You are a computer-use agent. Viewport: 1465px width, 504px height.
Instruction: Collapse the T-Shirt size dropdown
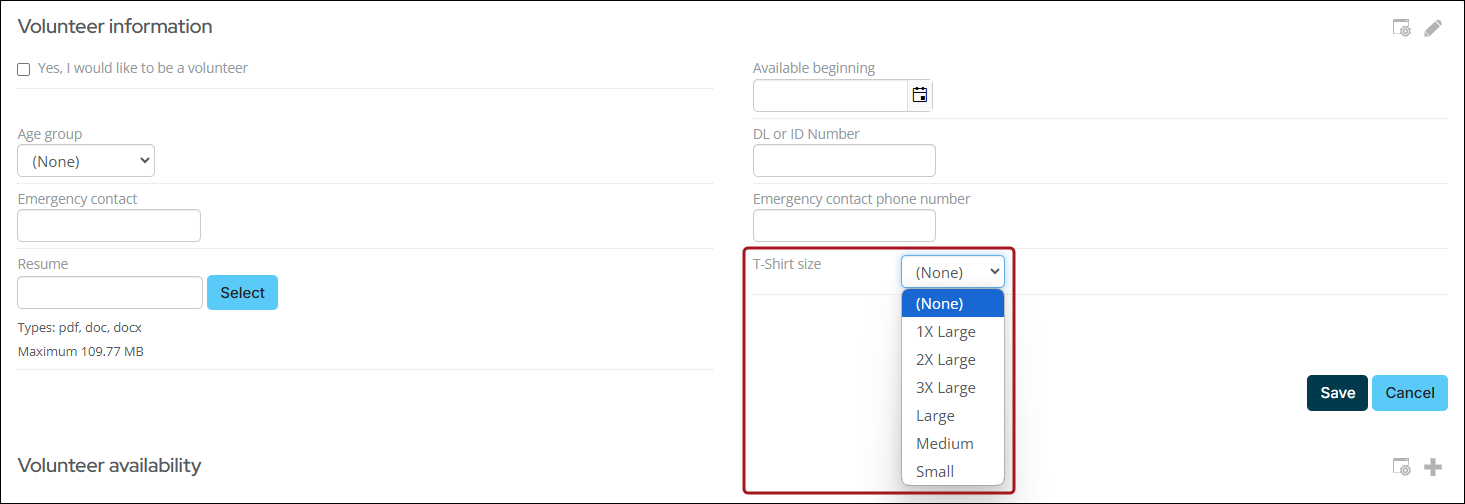952,272
